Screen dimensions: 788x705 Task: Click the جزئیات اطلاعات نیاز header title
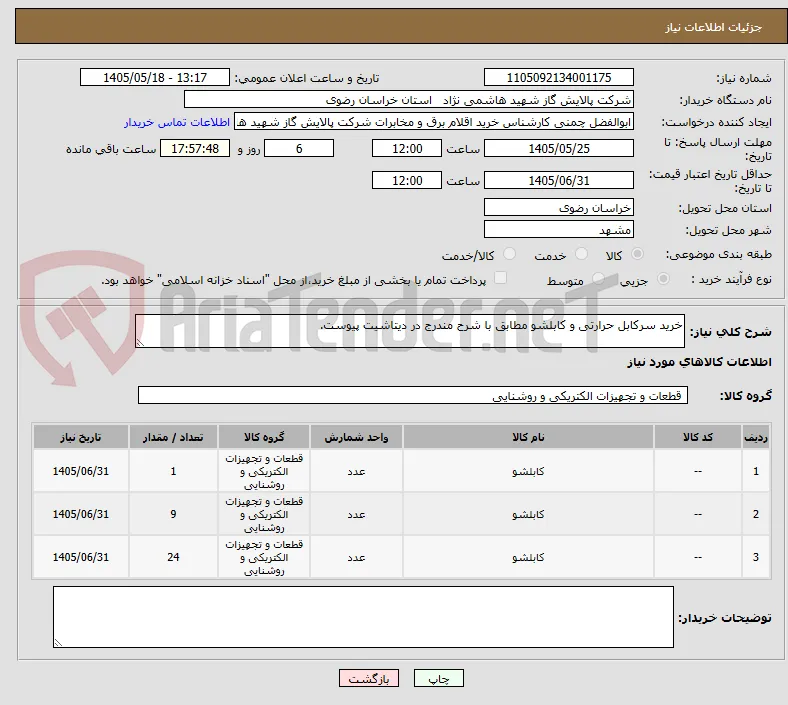click(x=714, y=27)
